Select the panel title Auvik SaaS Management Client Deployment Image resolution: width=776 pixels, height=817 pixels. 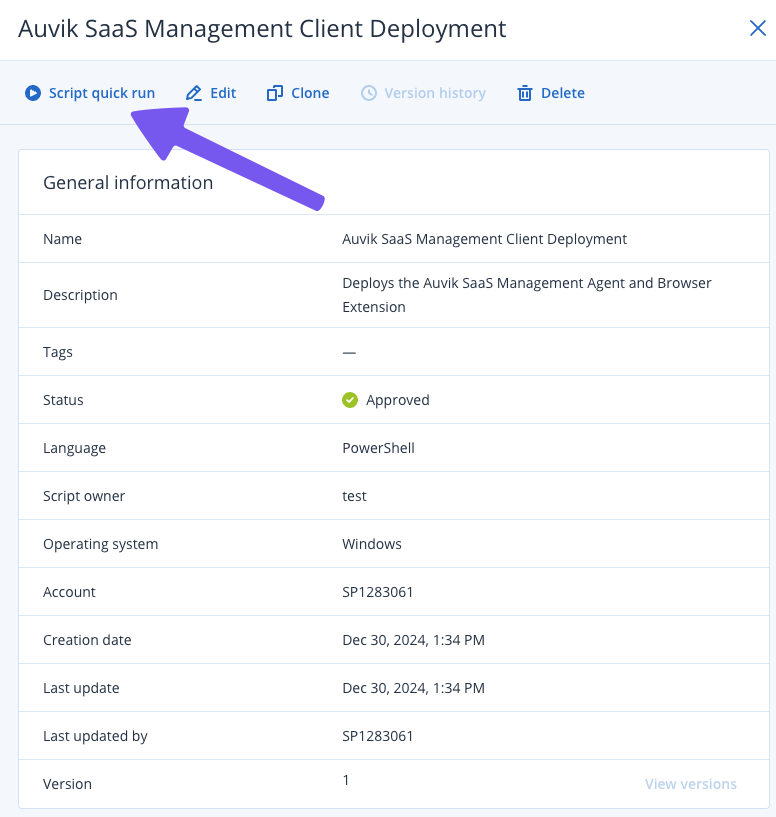pos(262,29)
